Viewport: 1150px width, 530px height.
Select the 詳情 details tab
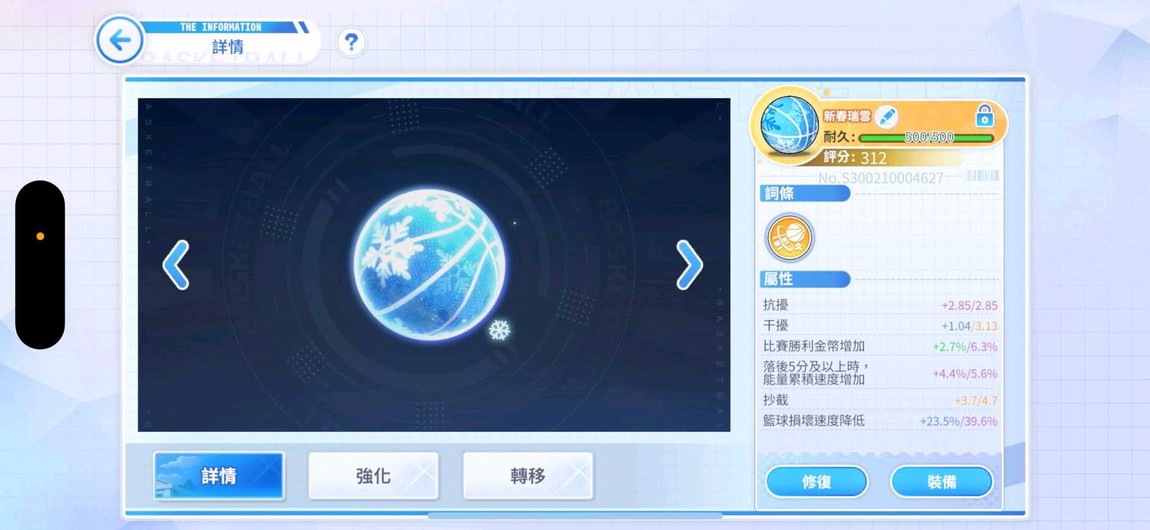[x=219, y=476]
